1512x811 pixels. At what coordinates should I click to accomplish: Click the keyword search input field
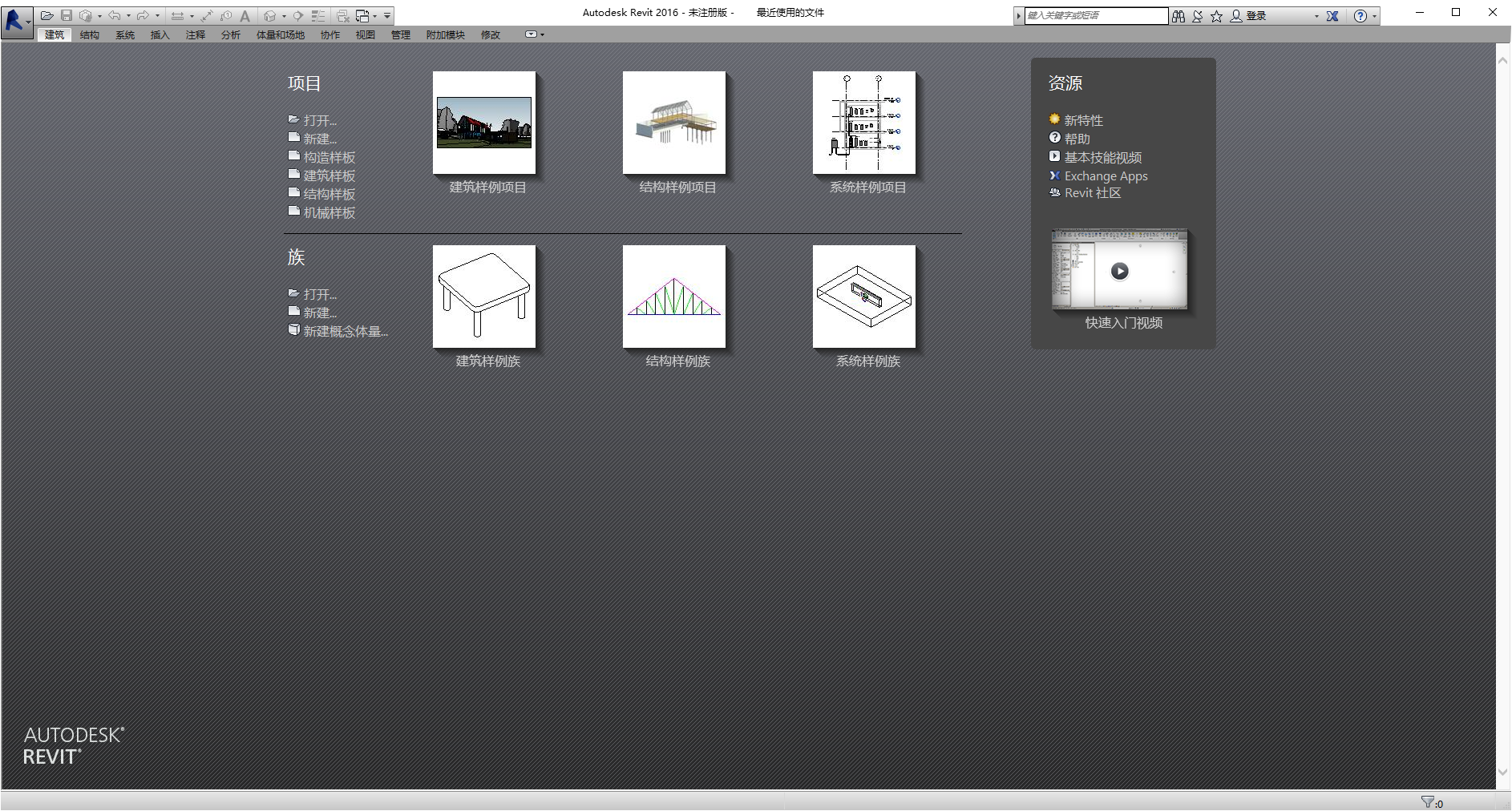[1095, 16]
